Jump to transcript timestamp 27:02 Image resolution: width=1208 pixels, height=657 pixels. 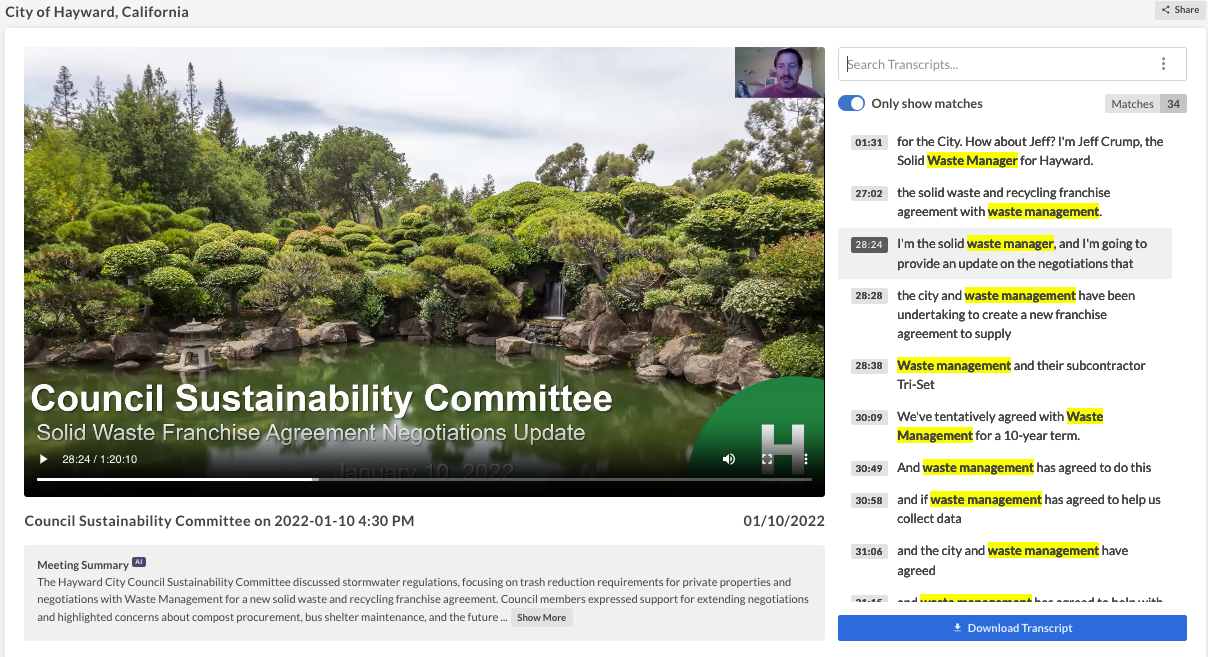pos(868,194)
